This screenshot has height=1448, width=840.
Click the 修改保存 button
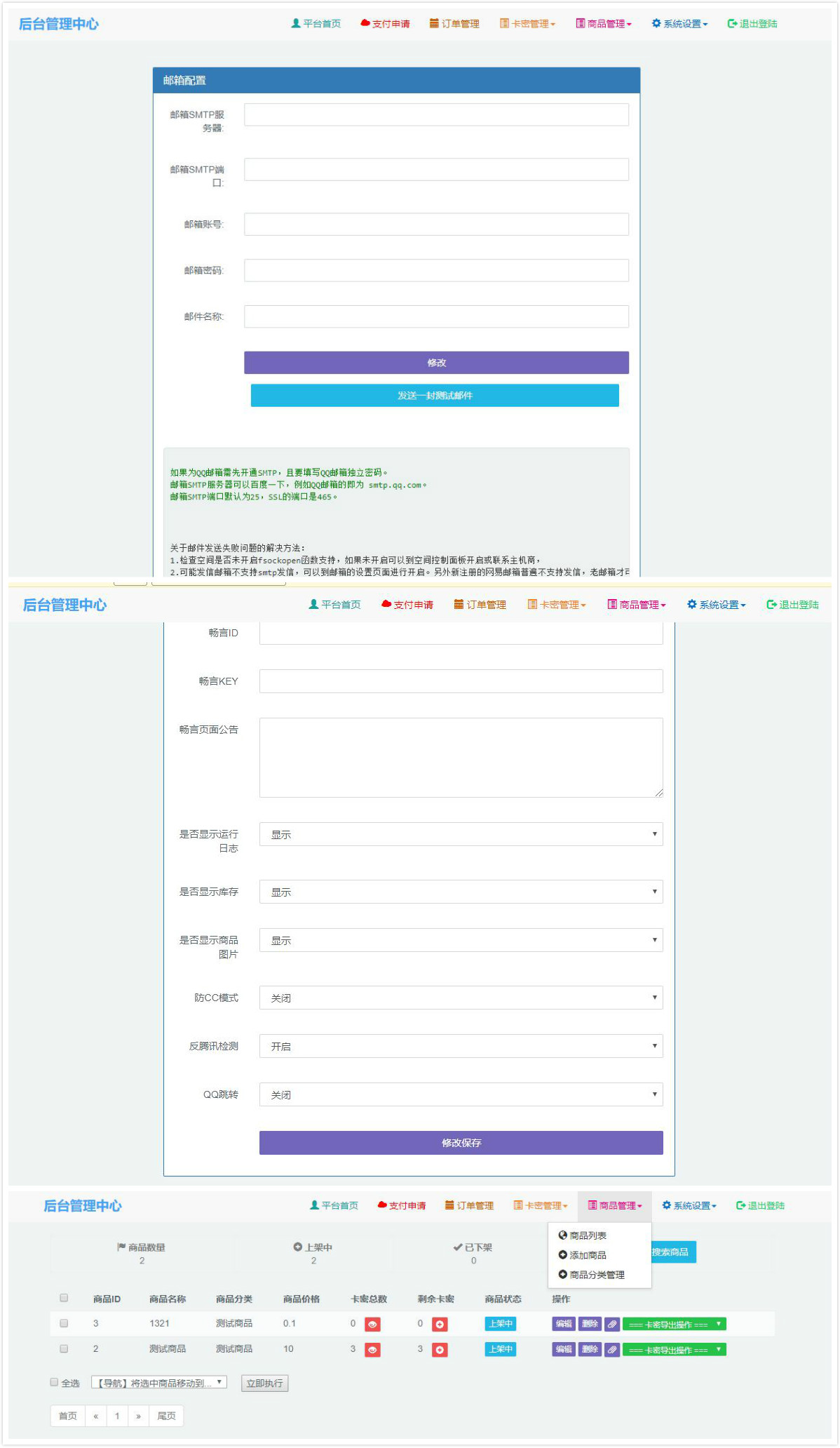(461, 1143)
